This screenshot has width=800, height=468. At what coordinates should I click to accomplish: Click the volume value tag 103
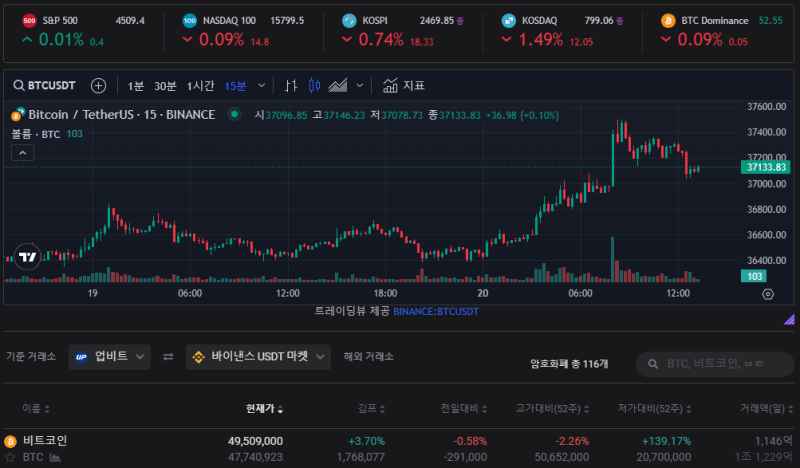[x=754, y=277]
